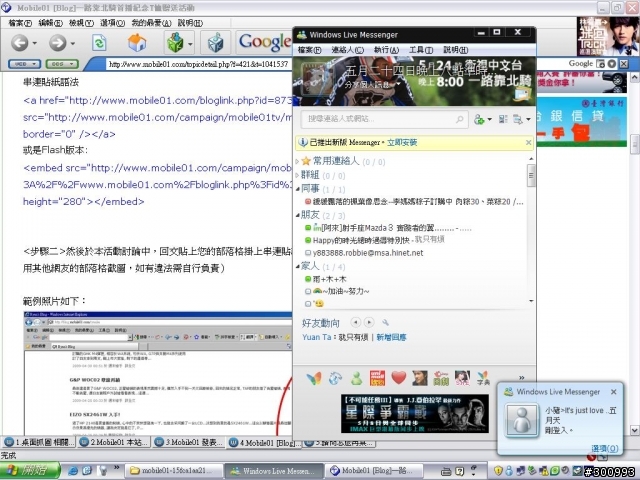Open the 說明 menu in Messenger
Image resolution: width=640 pixels, height=480 pixels.
[x=456, y=50]
